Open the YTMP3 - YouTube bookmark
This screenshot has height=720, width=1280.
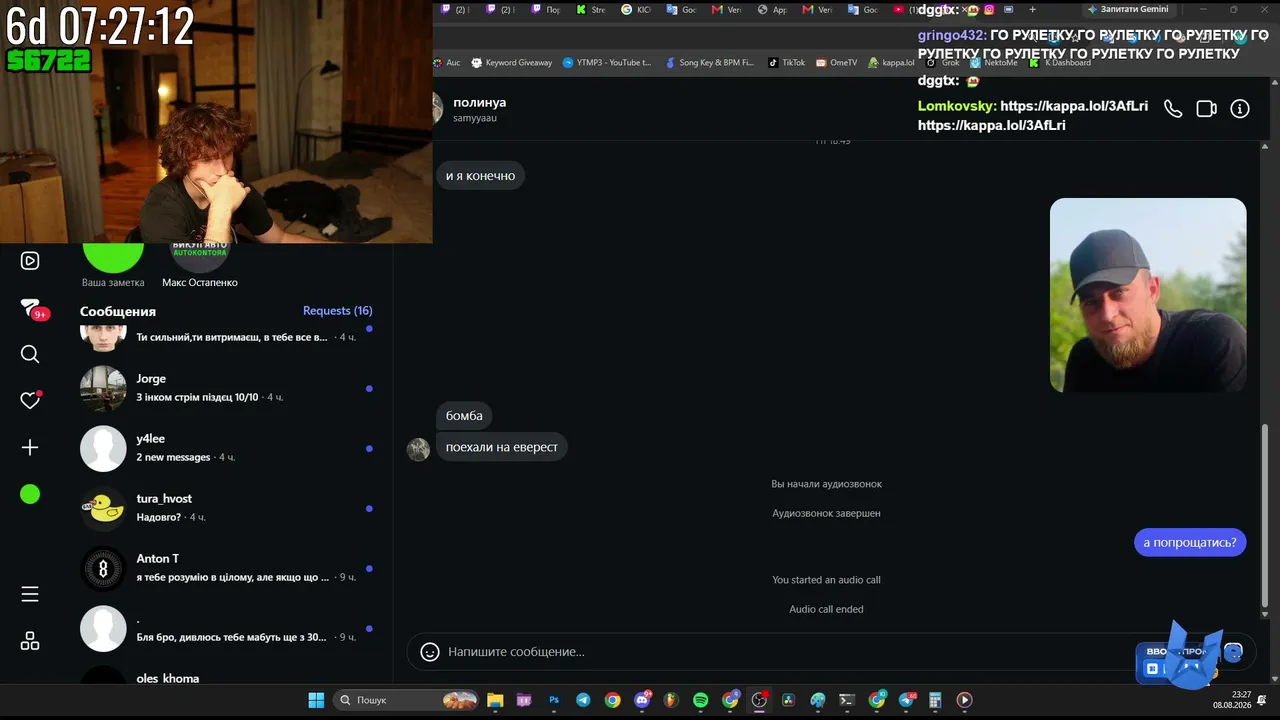[607, 62]
